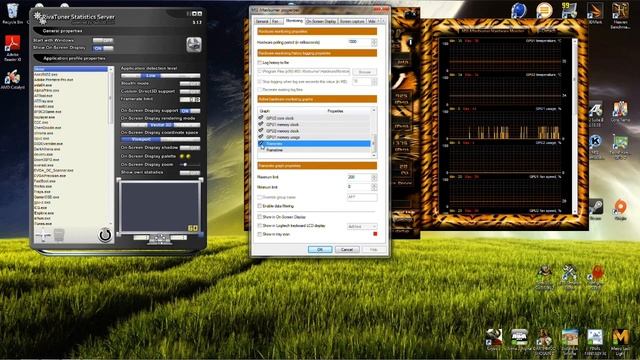Open 3DMark desktop shortcut
Viewport: 640px width, 360px height.
point(595,14)
